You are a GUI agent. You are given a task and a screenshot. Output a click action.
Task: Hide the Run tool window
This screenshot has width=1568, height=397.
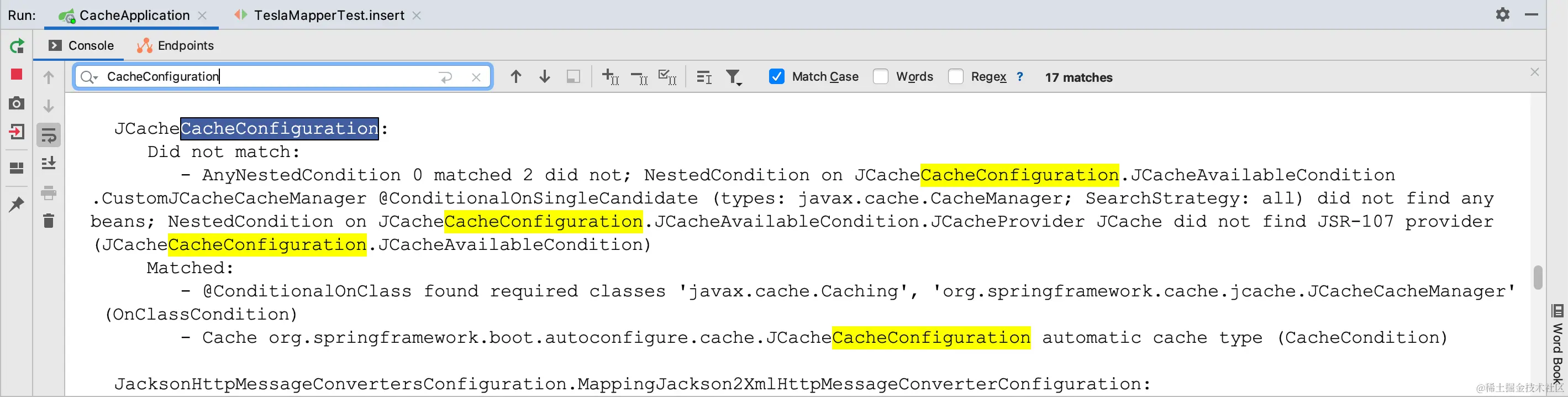pos(1532,14)
